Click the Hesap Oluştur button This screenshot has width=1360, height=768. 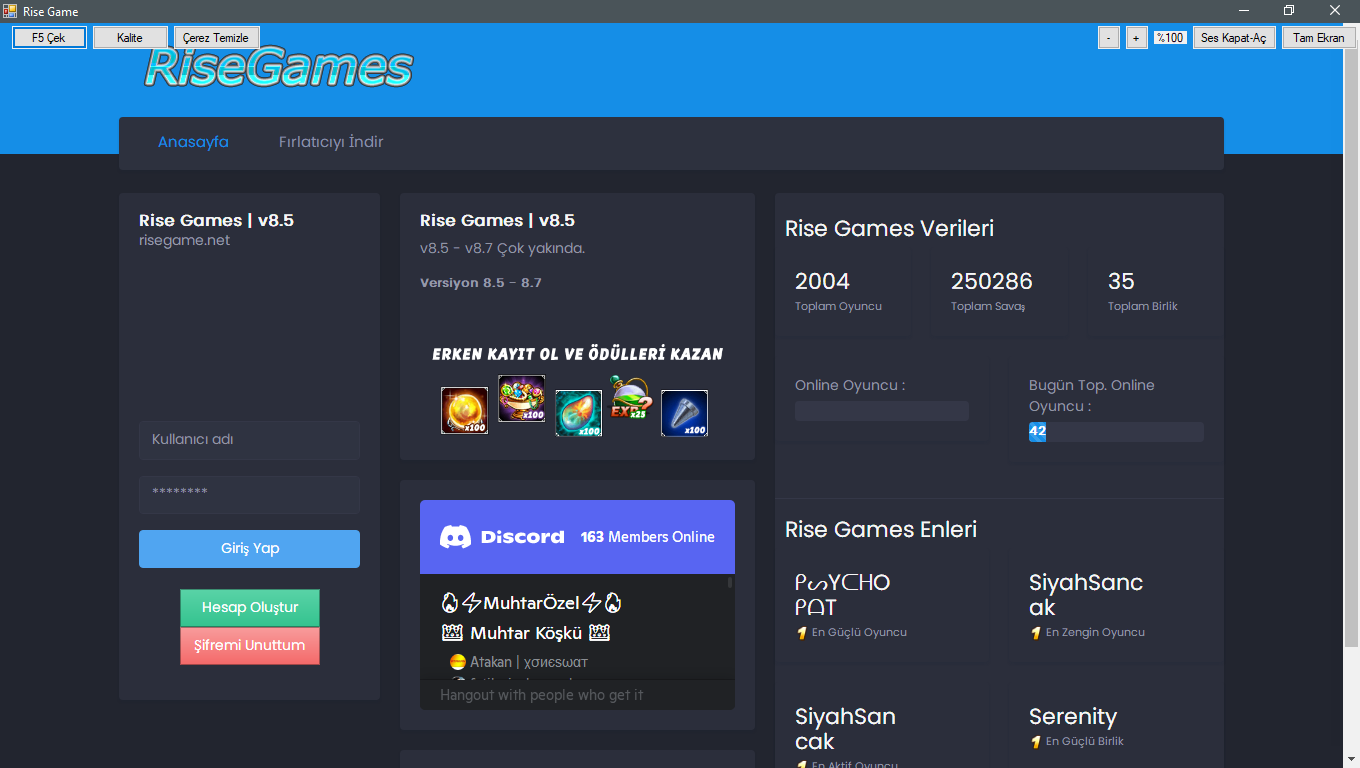click(x=250, y=608)
